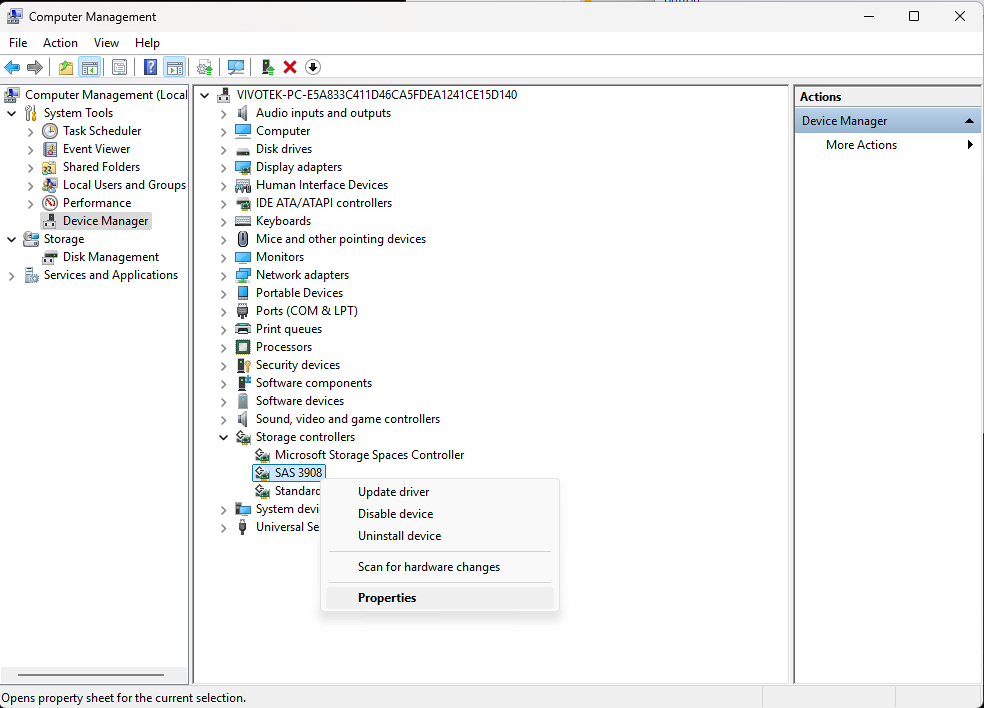Select Audio inputs and outputs category
Screen dimensions: 985x708
(324, 113)
